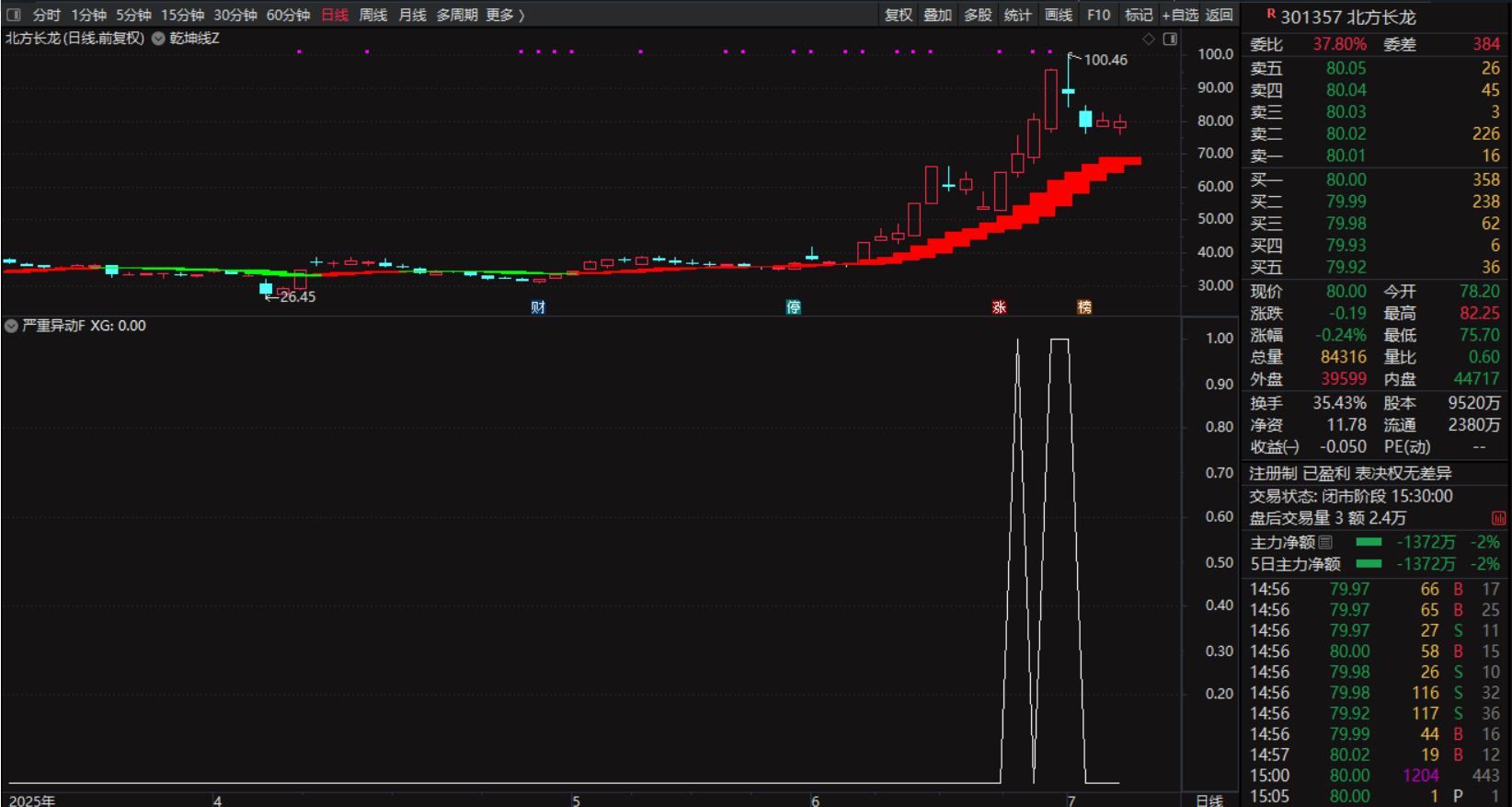
Task: Click the 停 event marker on the chart
Action: tap(794, 307)
